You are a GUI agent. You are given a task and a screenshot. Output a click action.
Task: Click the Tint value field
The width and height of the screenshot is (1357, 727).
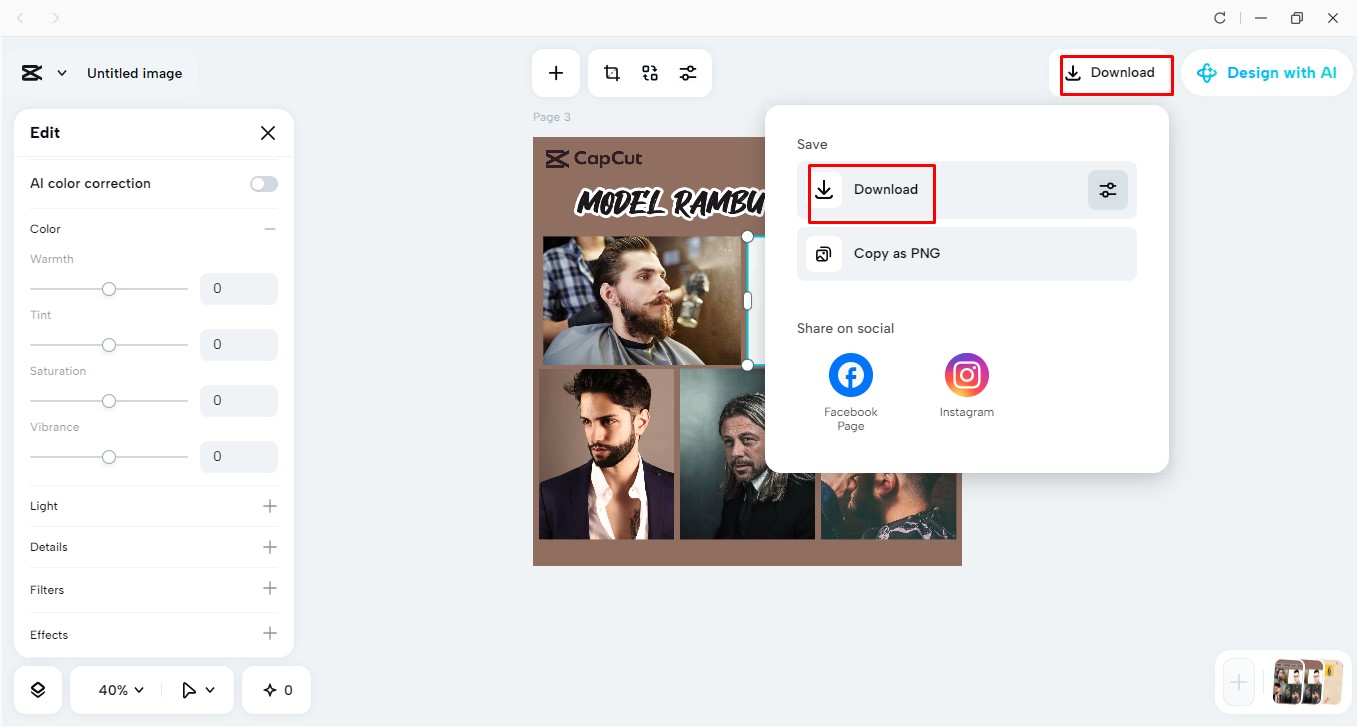pos(239,345)
